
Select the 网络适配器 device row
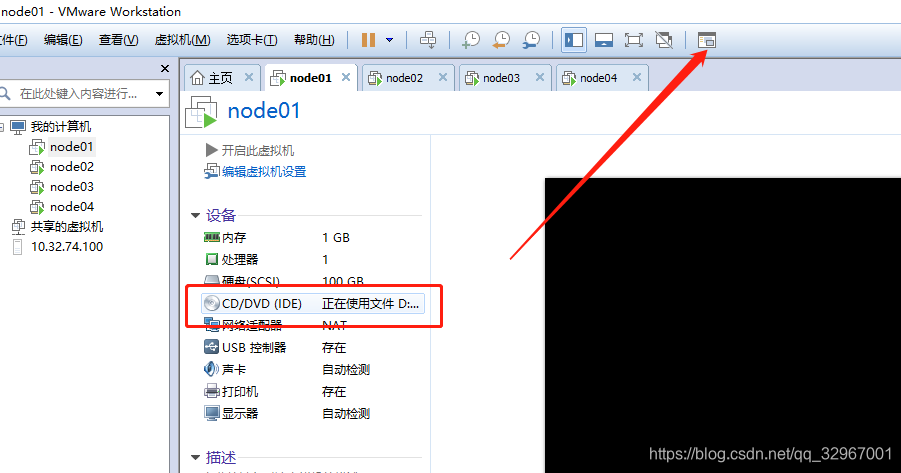point(313,325)
